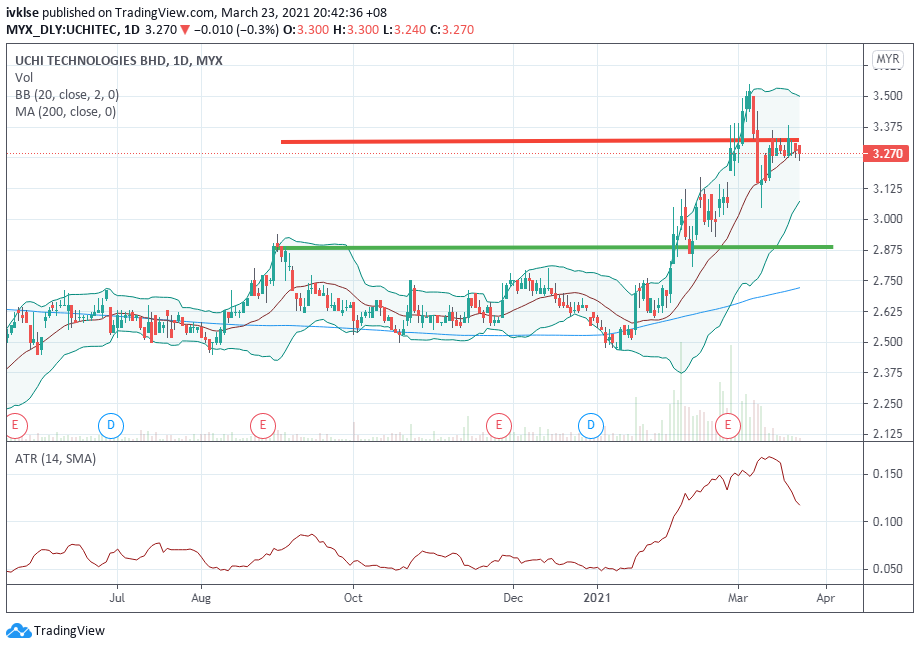The height and width of the screenshot is (649, 920).
Task: Click the 0.100 ATR axis label
Action: pos(888,522)
